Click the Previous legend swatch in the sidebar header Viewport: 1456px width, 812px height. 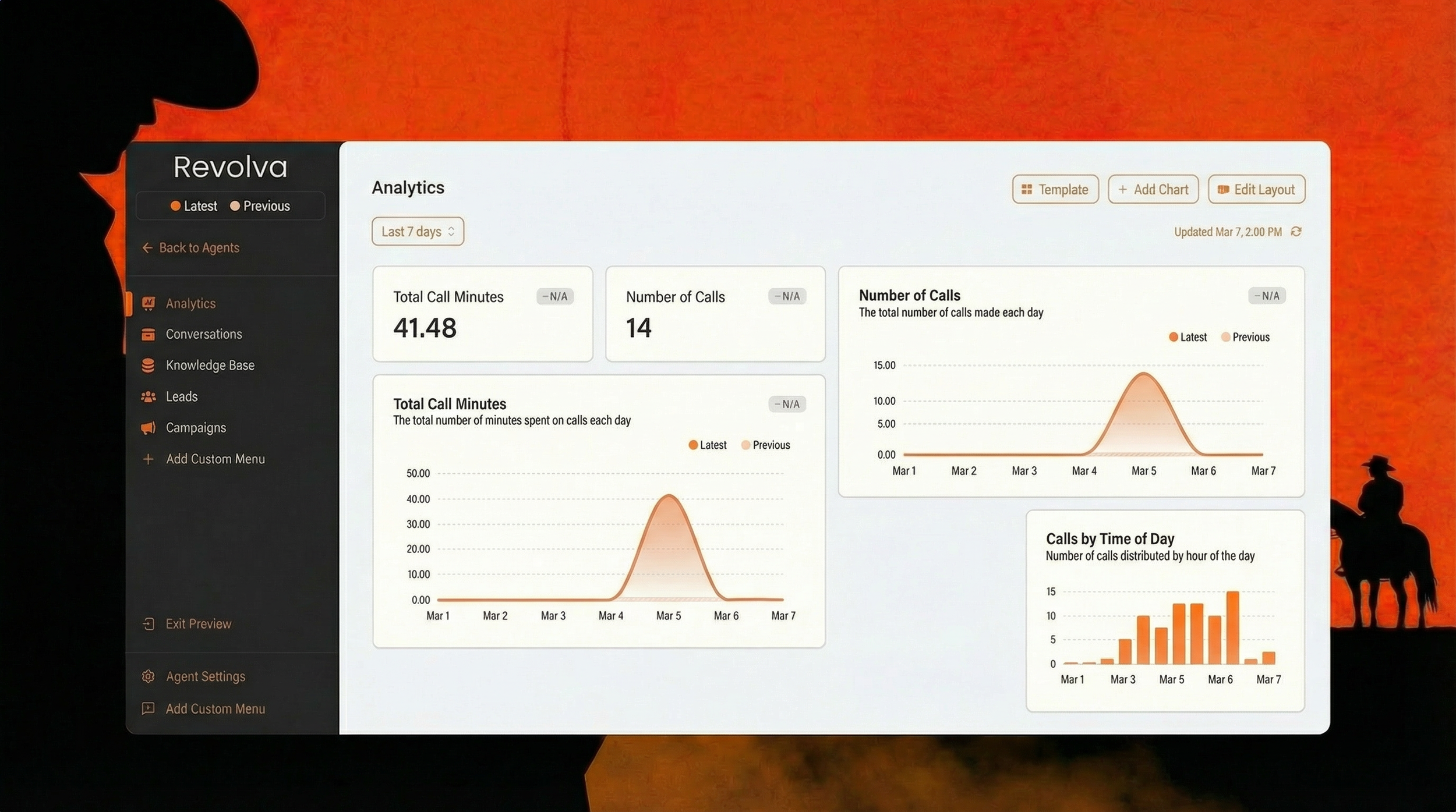tap(235, 206)
